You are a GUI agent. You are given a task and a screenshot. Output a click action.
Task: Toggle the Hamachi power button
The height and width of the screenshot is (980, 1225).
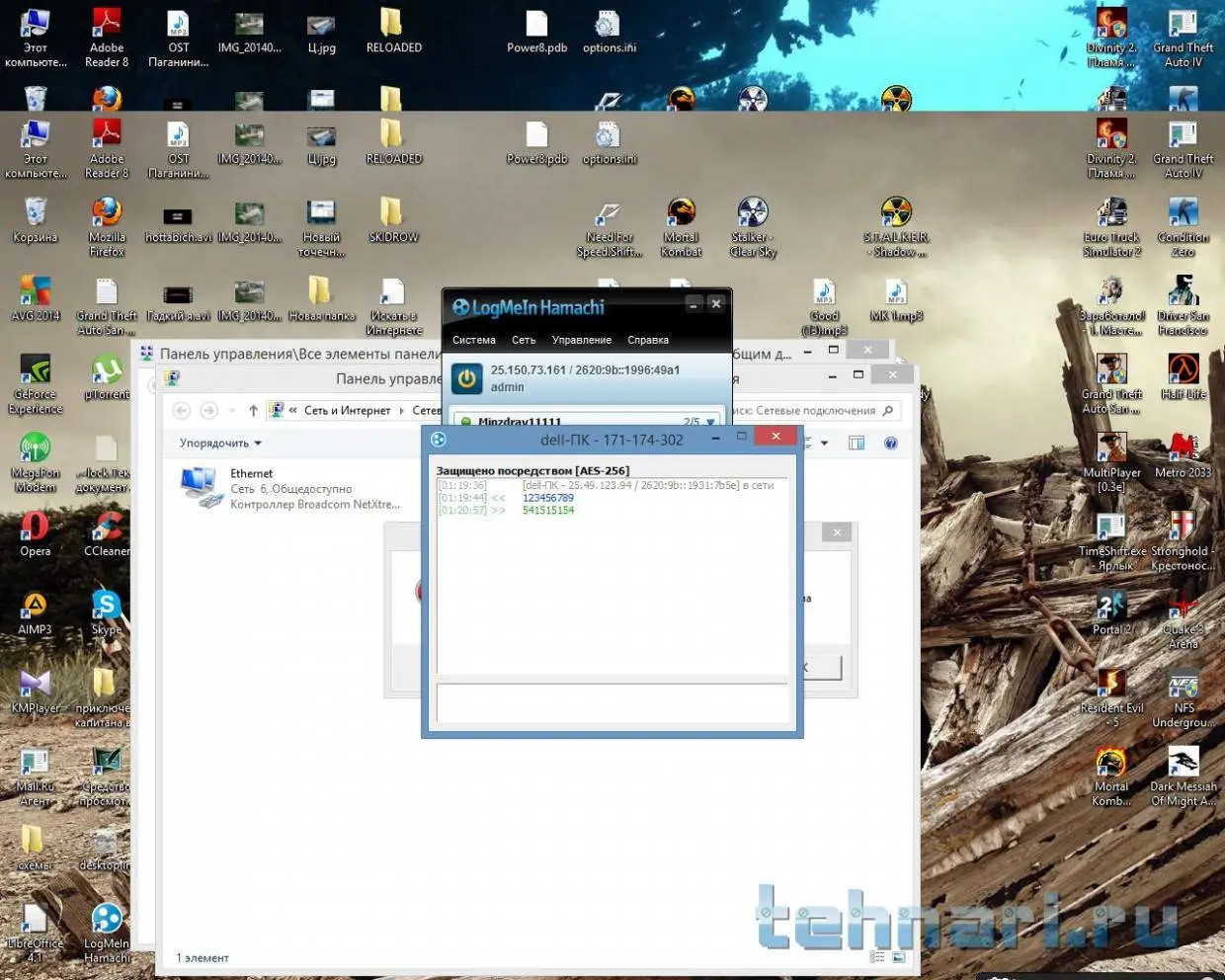tap(466, 378)
